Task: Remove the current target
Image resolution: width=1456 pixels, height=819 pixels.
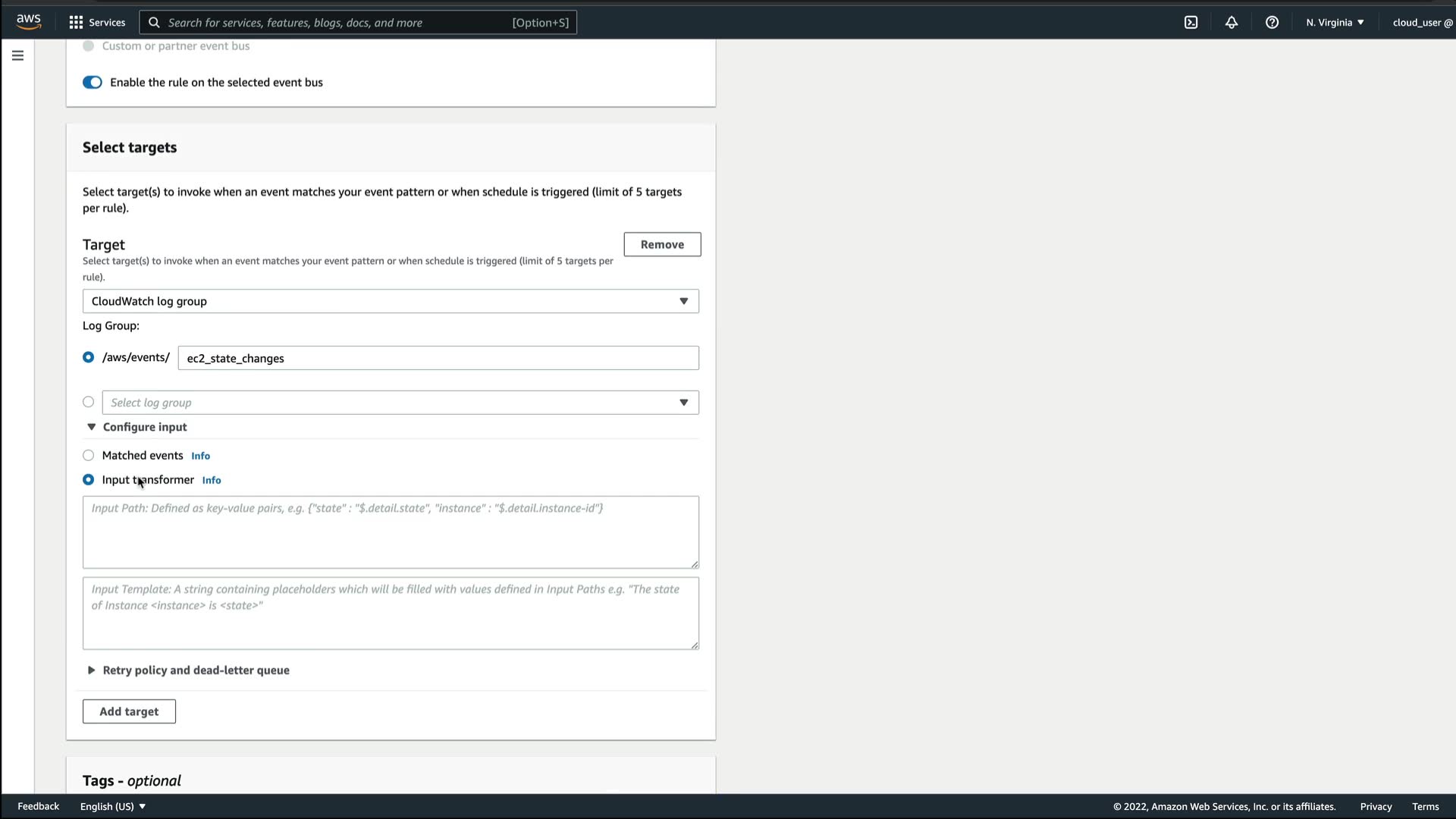Action: tap(661, 244)
